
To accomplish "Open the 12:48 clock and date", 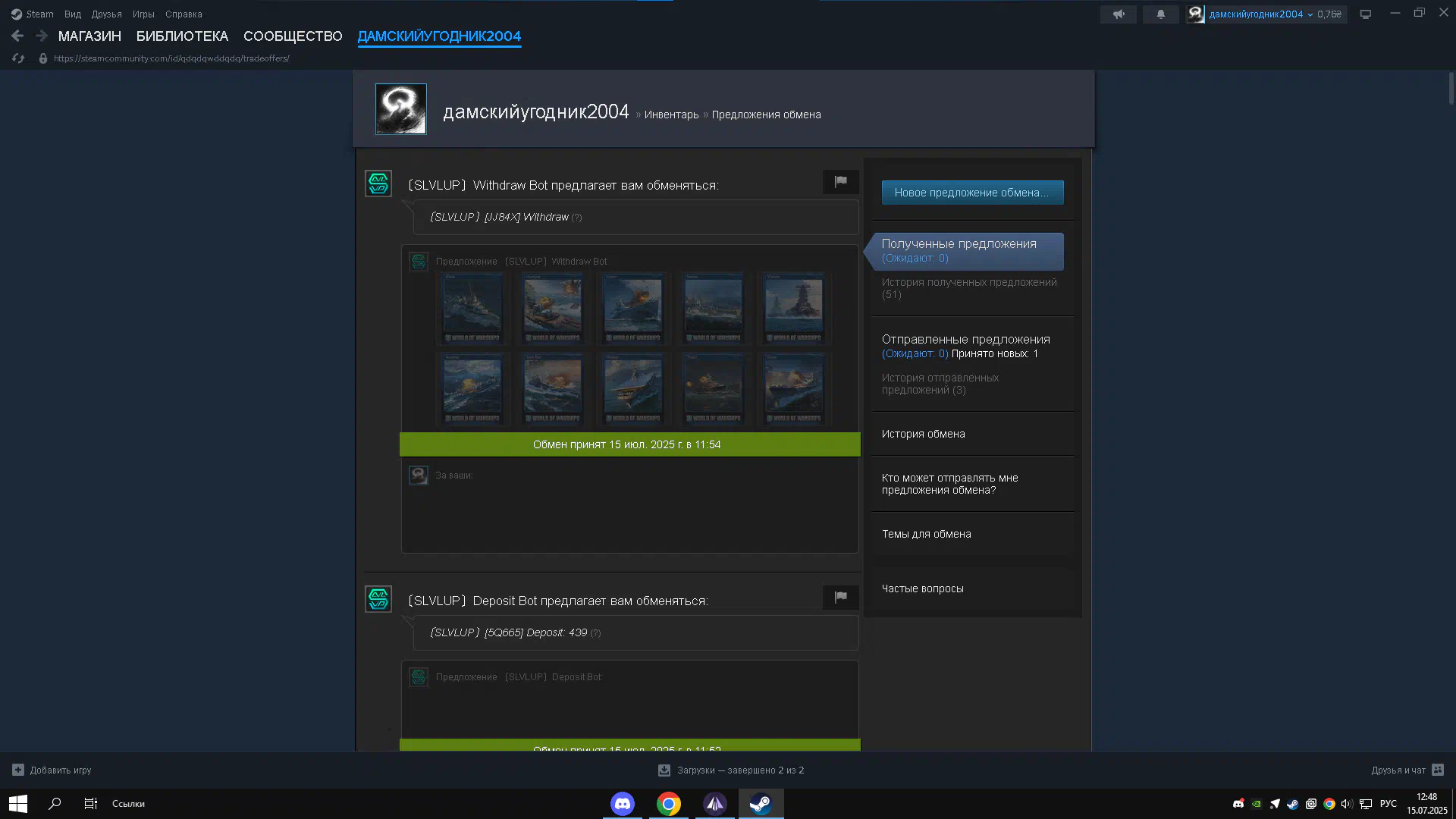I will pyautogui.click(x=1426, y=804).
